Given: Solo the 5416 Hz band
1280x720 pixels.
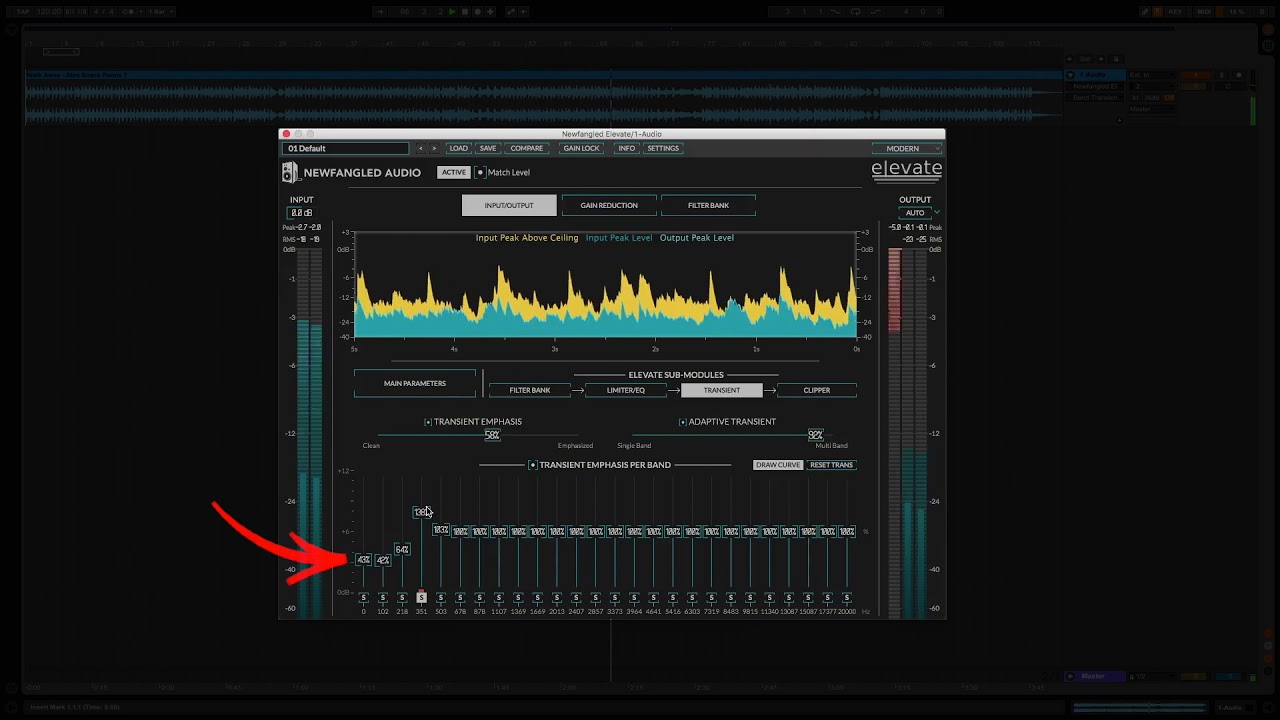Looking at the screenshot, I should coord(673,598).
